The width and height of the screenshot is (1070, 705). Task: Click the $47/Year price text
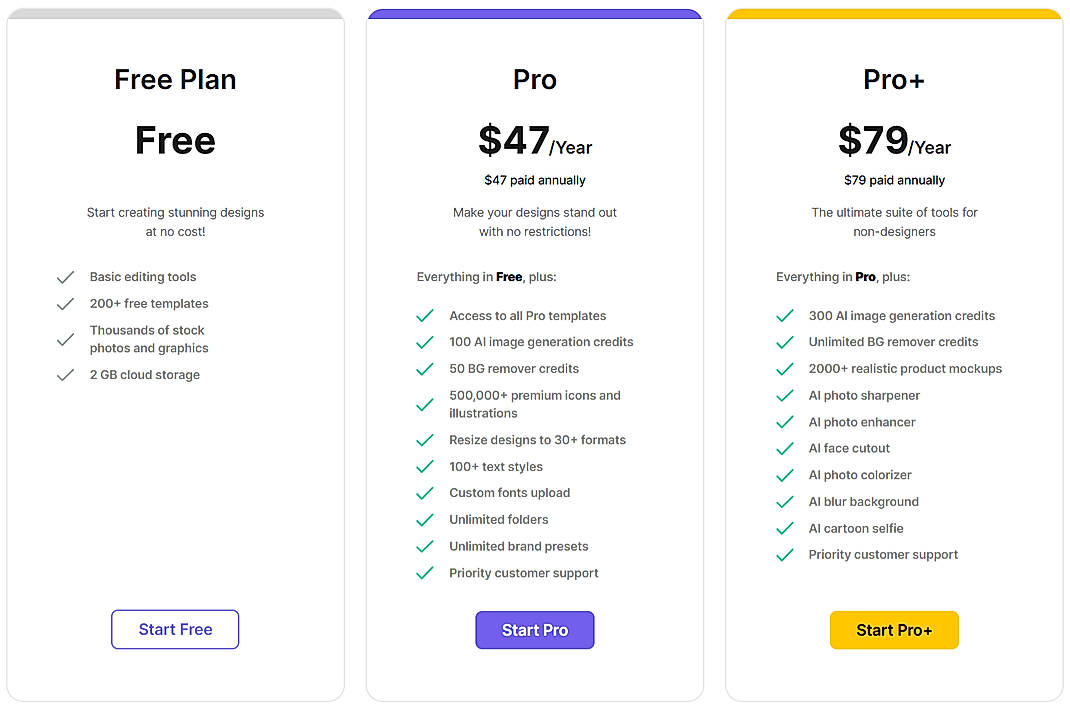point(534,141)
